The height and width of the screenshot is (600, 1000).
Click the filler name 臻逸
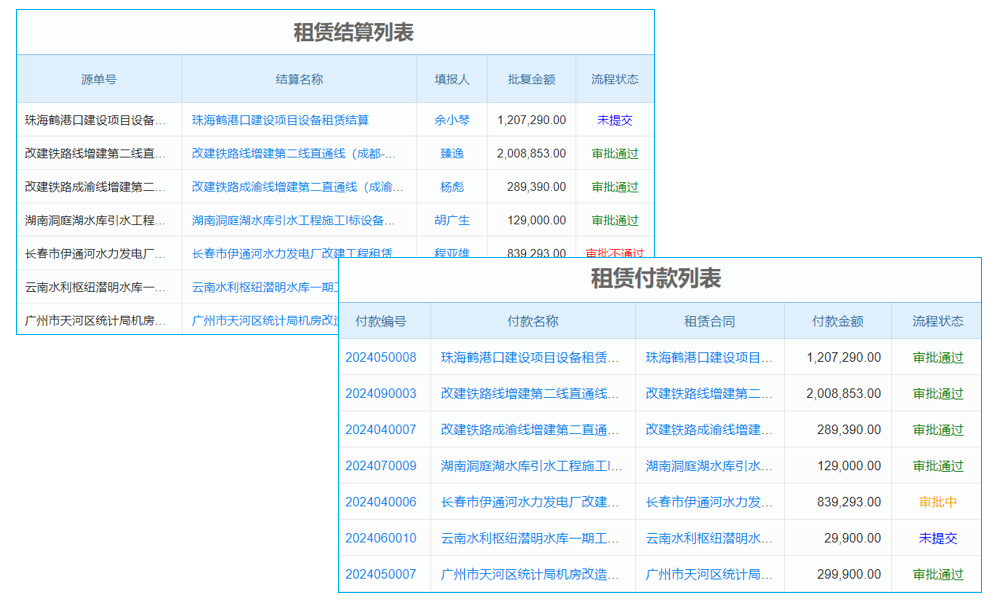pyautogui.click(x=451, y=154)
